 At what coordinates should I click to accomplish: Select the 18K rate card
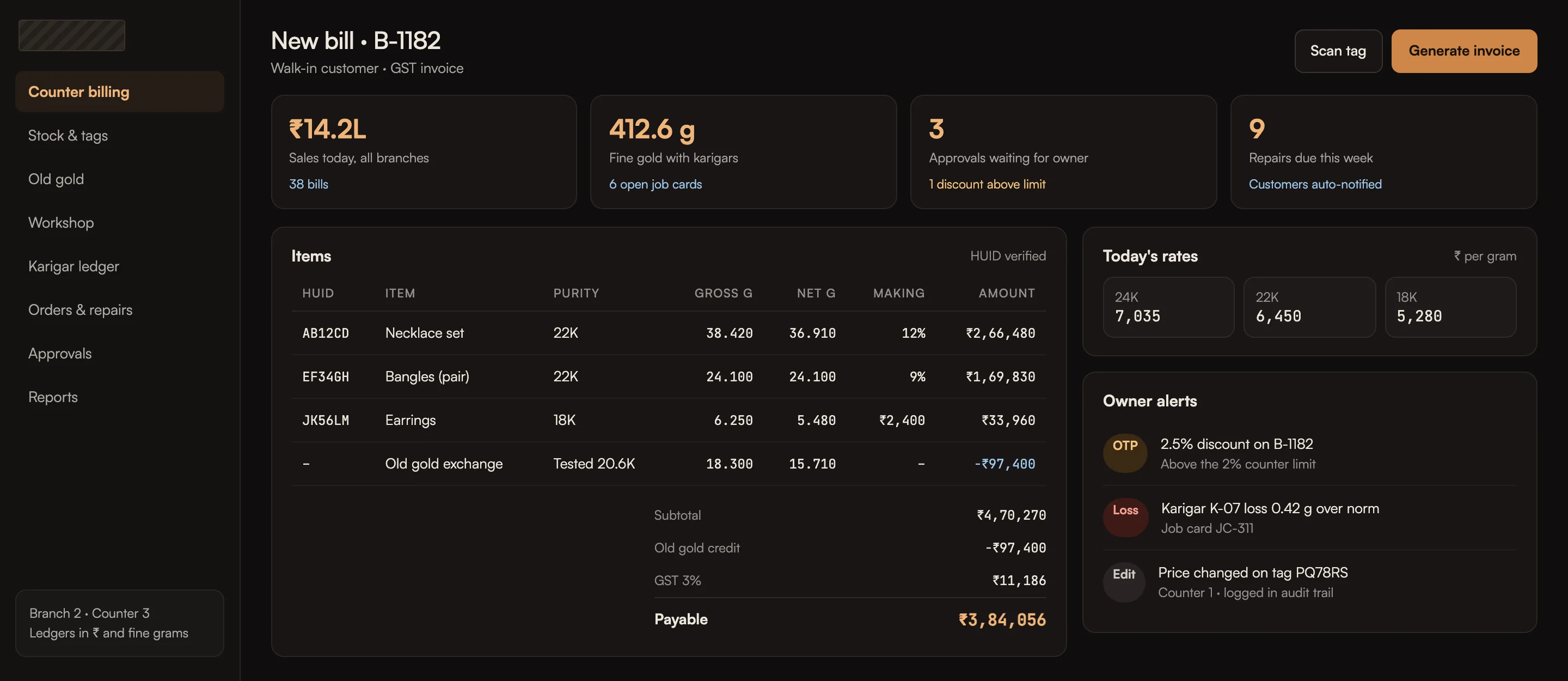pyautogui.click(x=1450, y=307)
